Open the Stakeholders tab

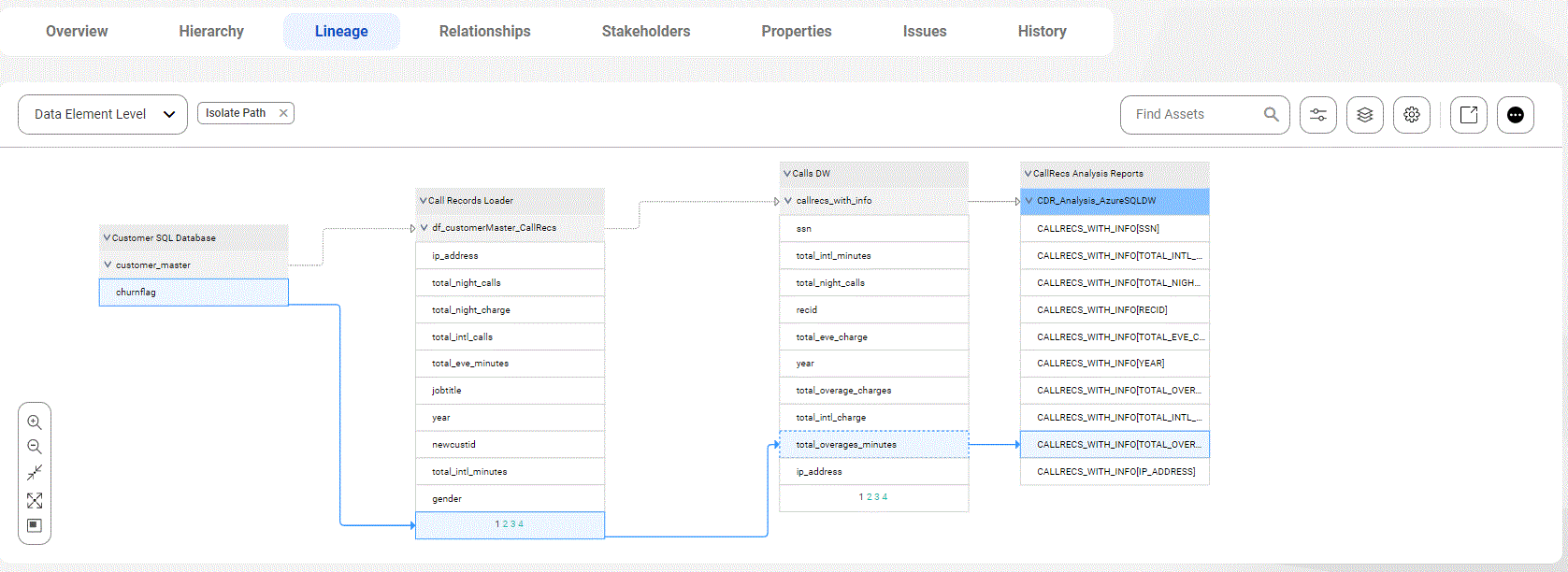tap(645, 32)
